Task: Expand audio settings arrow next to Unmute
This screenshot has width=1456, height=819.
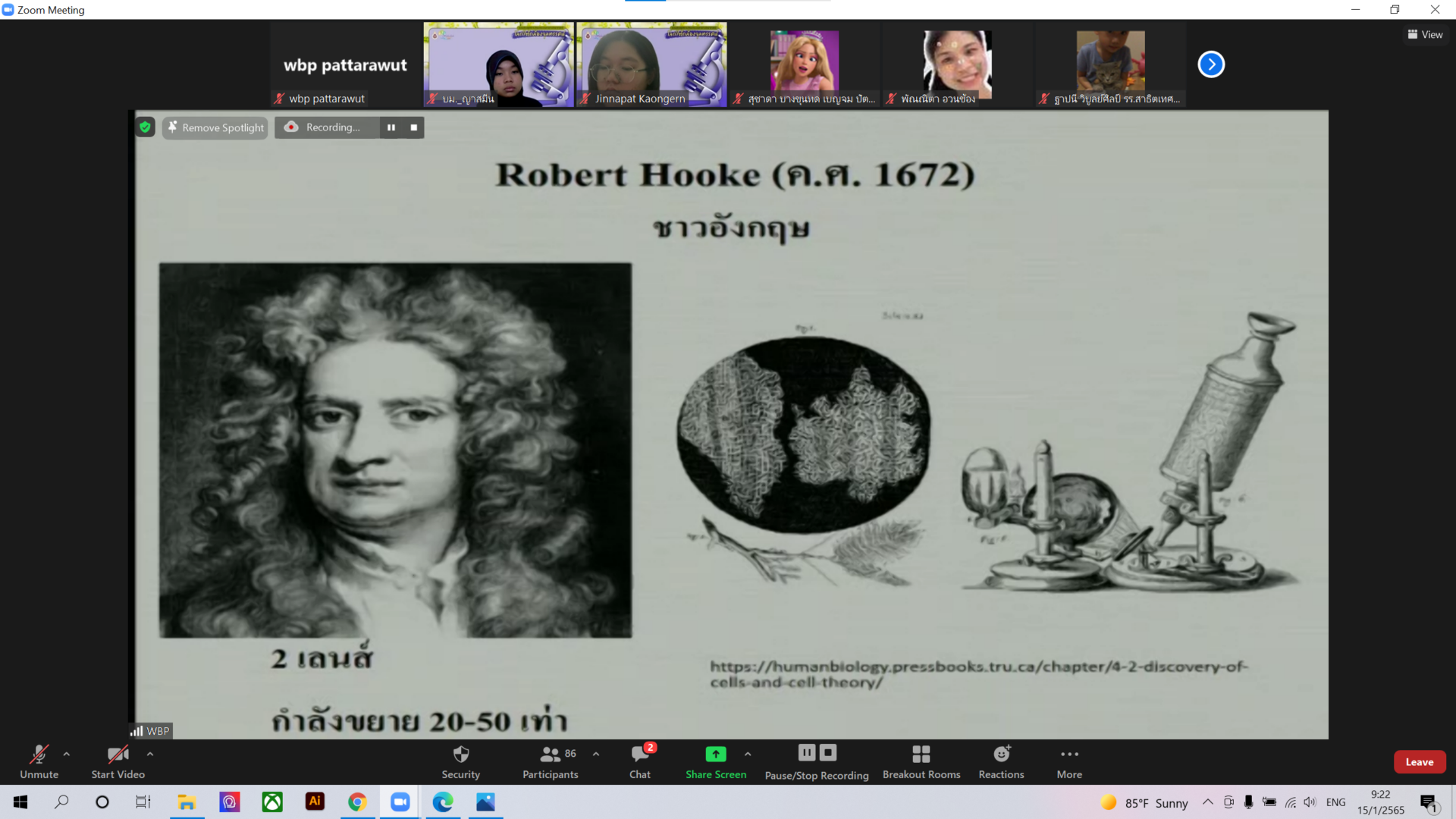Action: pyautogui.click(x=67, y=754)
